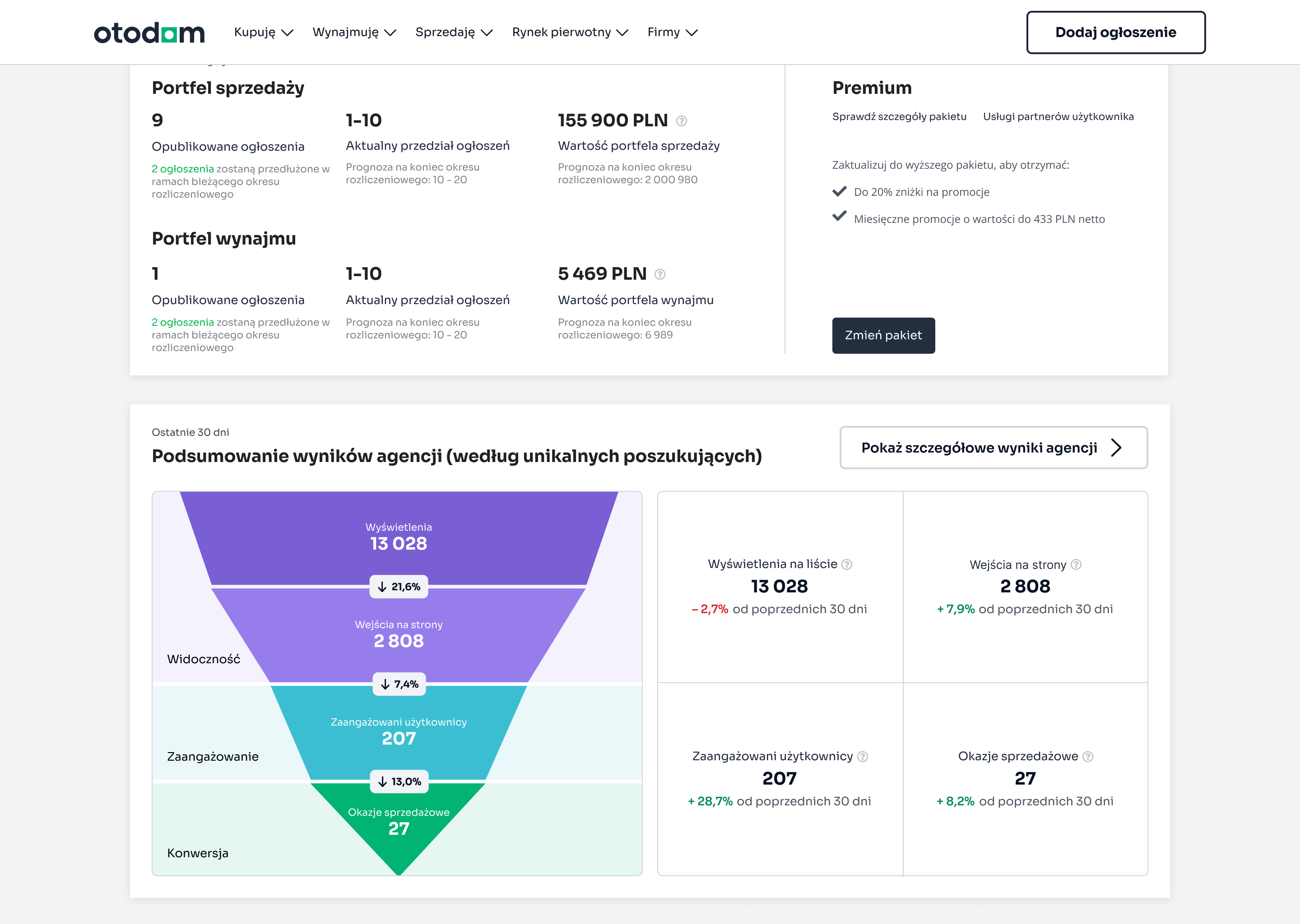
Task: Click help icon next to 5 469 PLN
Action: point(659,274)
